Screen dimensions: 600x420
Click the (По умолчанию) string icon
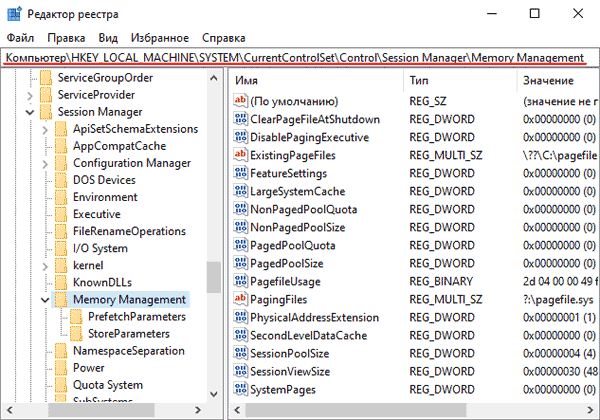pyautogui.click(x=240, y=101)
